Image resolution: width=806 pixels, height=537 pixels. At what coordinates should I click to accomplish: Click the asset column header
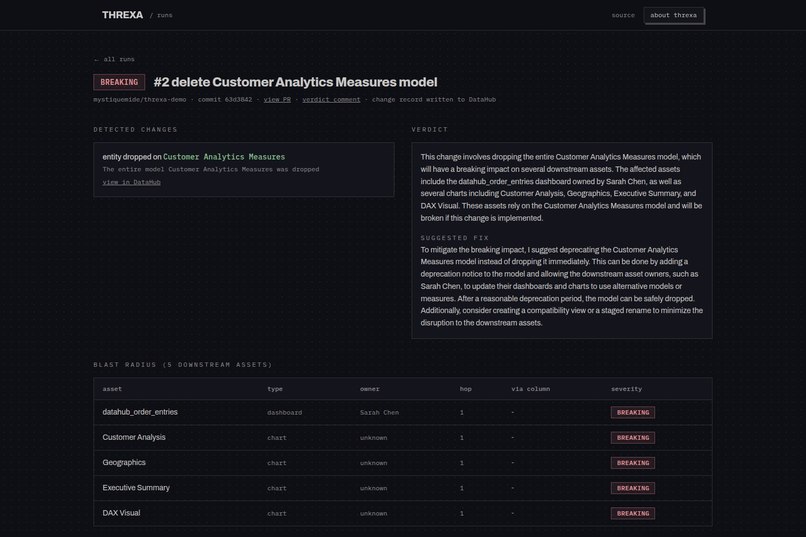tap(112, 389)
